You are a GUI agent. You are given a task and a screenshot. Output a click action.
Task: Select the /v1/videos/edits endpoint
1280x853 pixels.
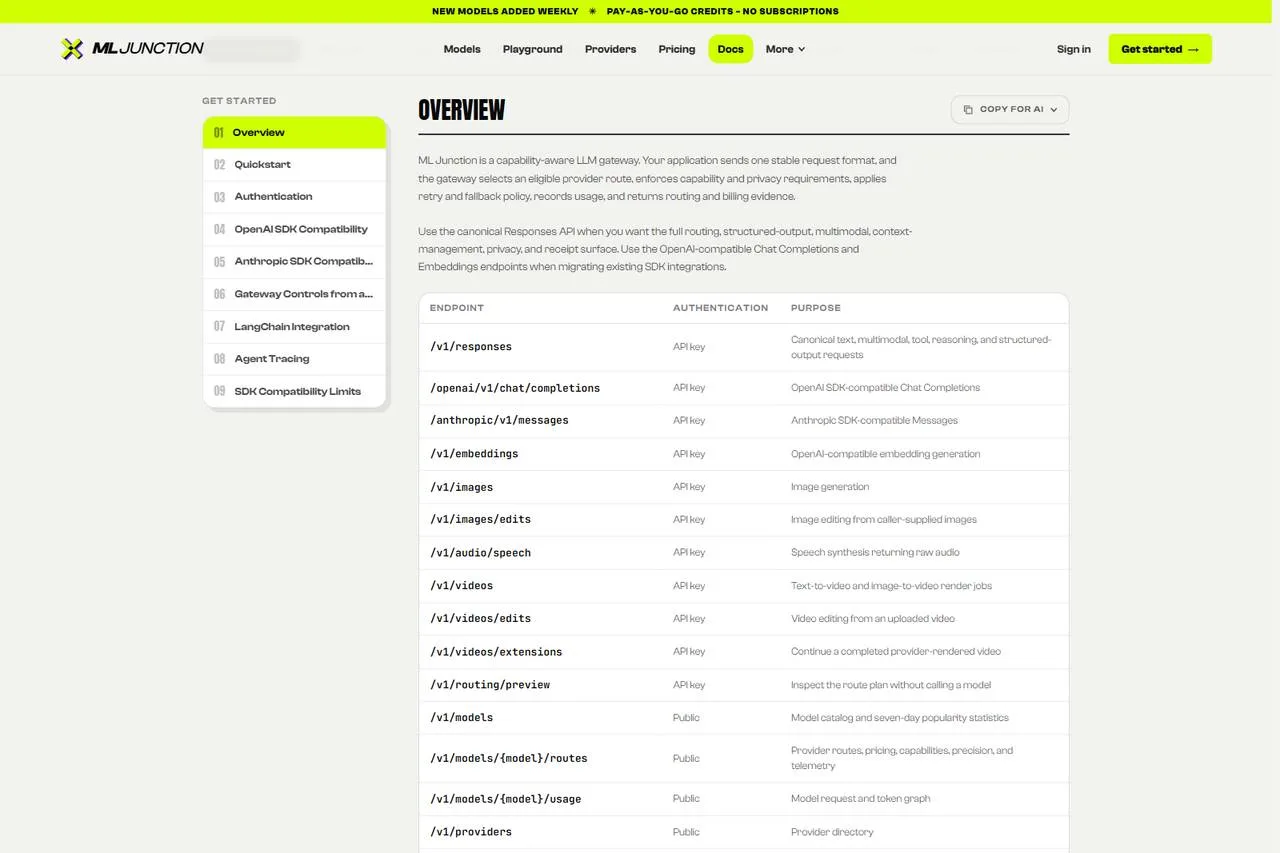click(x=480, y=619)
